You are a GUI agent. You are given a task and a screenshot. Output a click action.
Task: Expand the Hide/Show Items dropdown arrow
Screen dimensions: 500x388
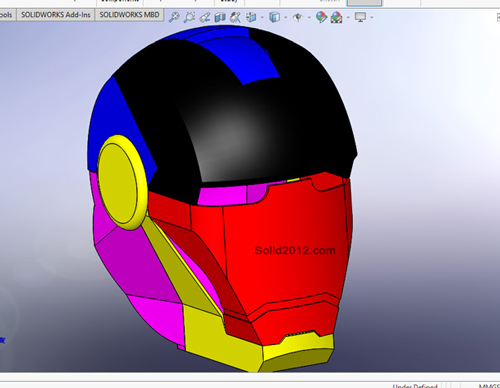309,17
